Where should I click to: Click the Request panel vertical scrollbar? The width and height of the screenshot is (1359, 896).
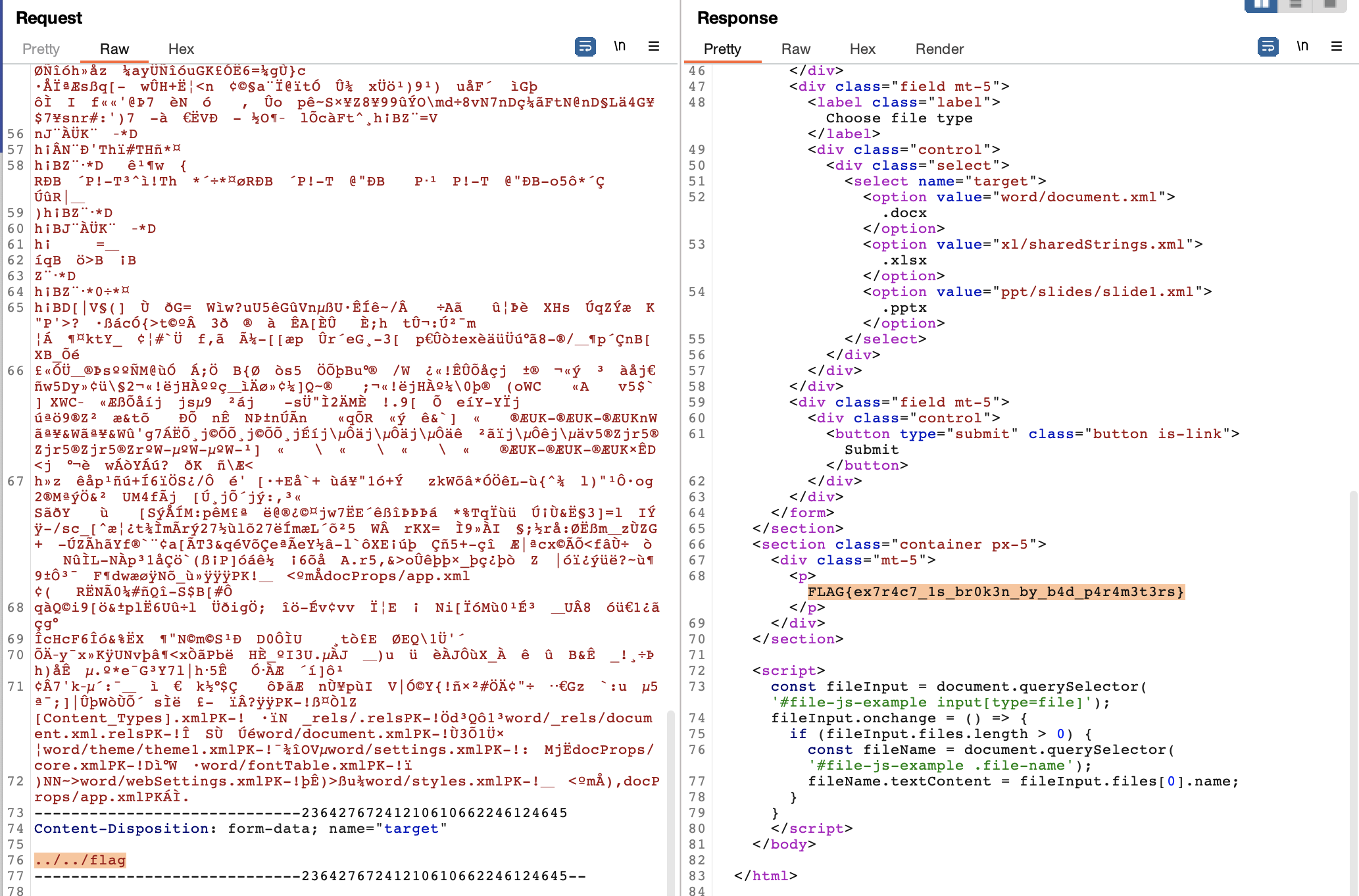click(x=671, y=803)
